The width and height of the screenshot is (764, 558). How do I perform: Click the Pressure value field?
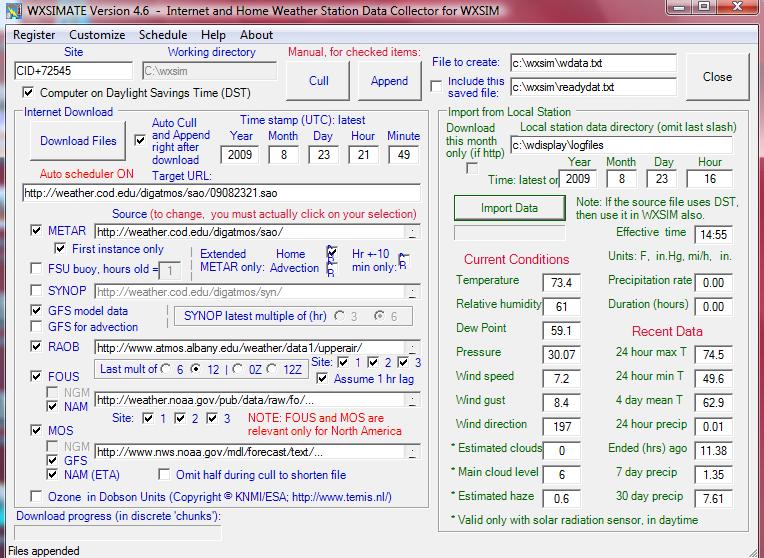click(561, 354)
